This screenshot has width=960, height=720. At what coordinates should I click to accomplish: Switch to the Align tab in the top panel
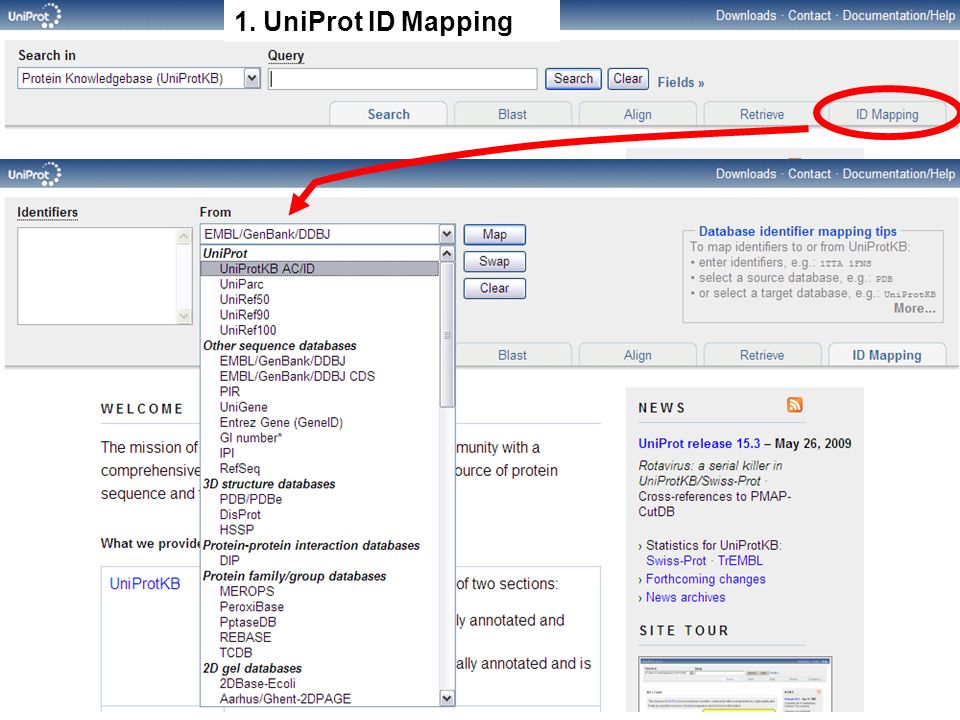coord(637,114)
